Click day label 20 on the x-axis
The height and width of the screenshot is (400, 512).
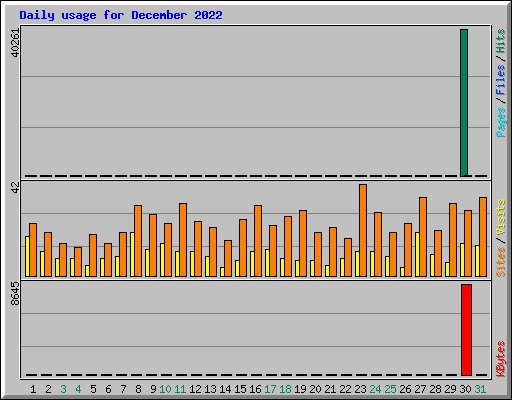pyautogui.click(x=315, y=389)
